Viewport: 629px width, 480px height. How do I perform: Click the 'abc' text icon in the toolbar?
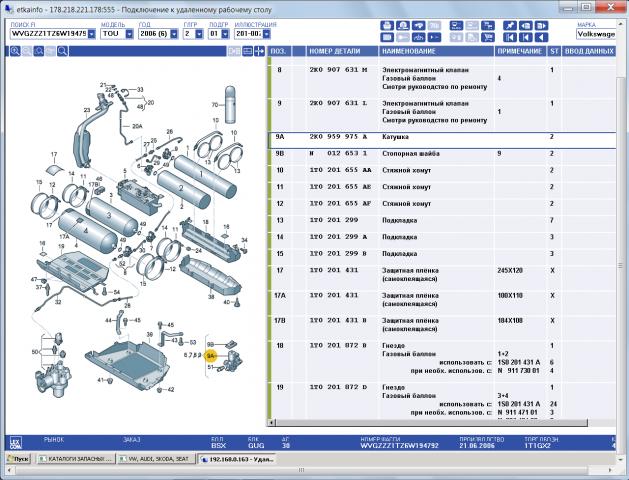[x=418, y=38]
